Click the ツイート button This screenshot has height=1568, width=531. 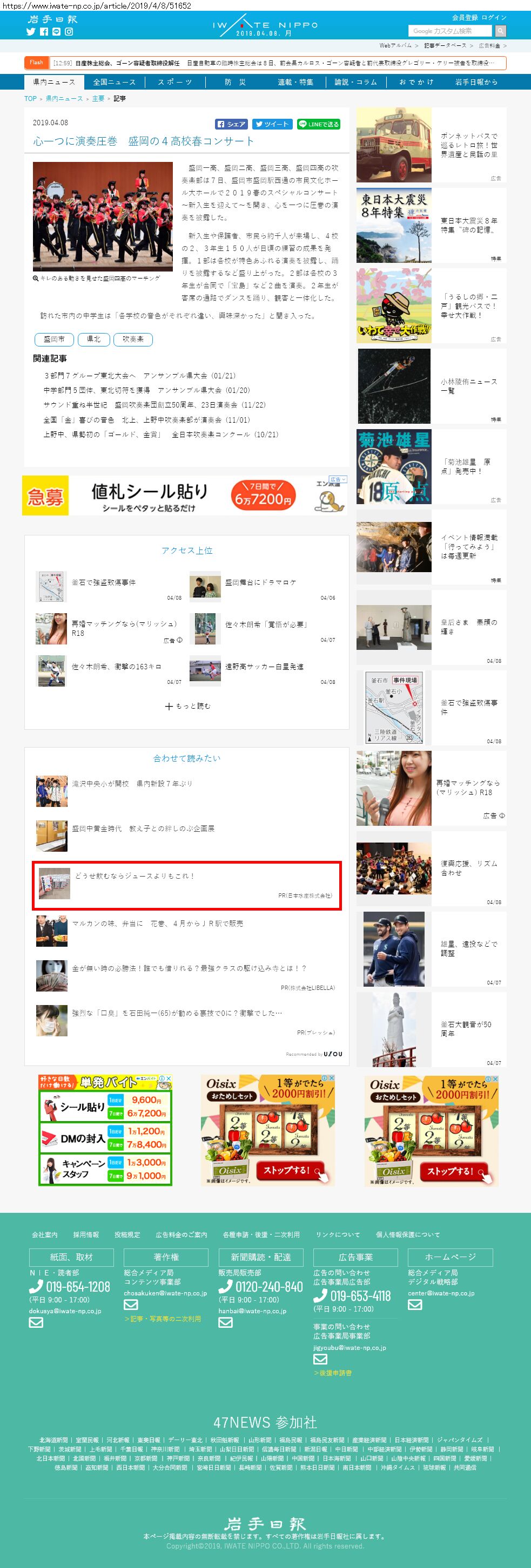coord(272,124)
